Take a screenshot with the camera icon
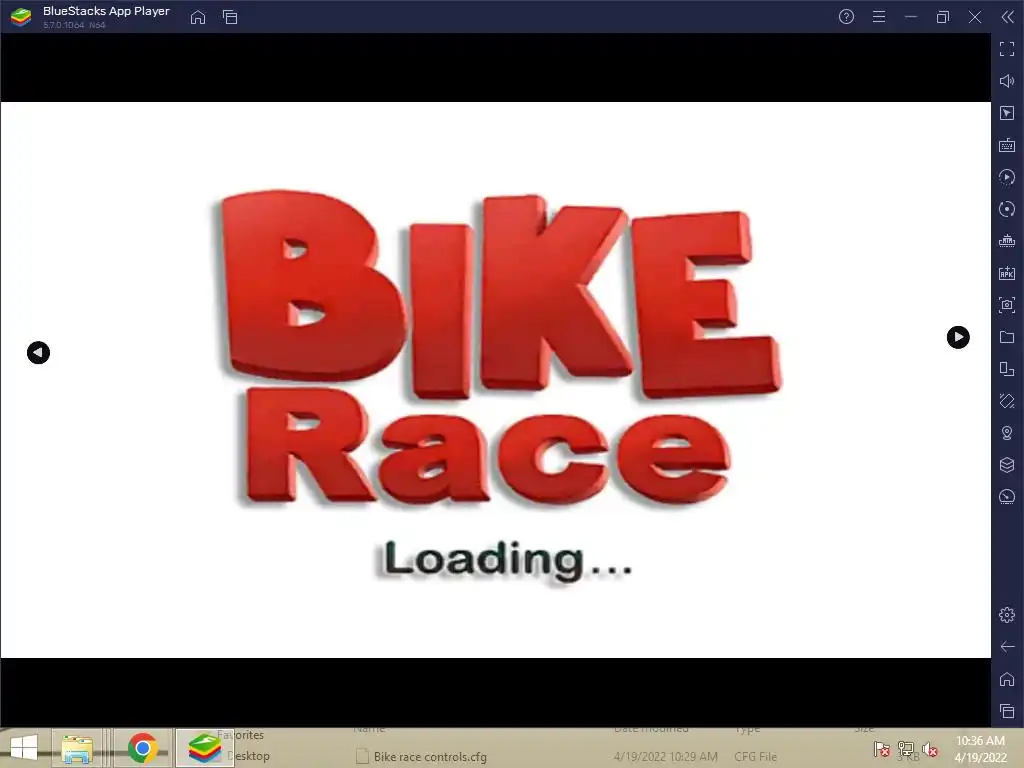Viewport: 1024px width, 768px height. pyautogui.click(x=1007, y=305)
